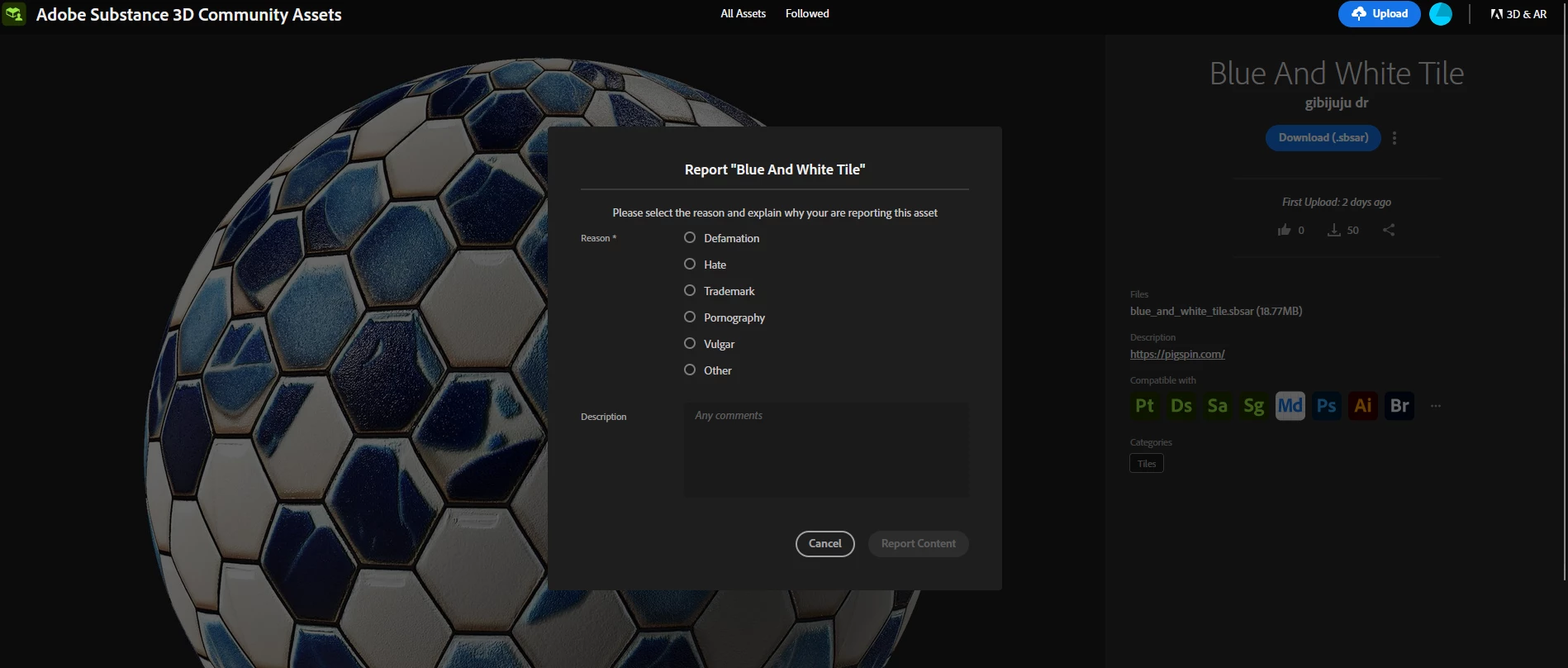Click the Tiles category tag
Viewport: 1568px width, 668px height.
click(x=1147, y=464)
